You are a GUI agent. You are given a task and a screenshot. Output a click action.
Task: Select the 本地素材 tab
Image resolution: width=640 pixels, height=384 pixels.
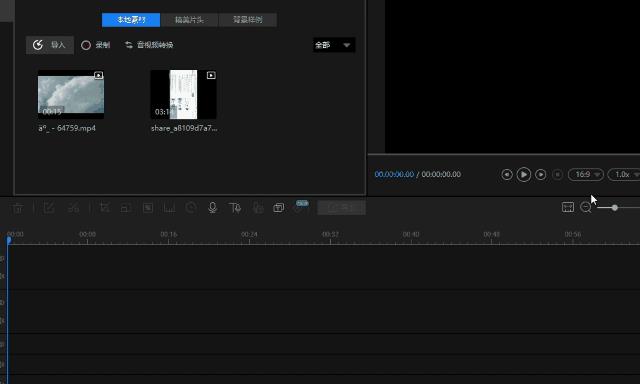point(131,20)
